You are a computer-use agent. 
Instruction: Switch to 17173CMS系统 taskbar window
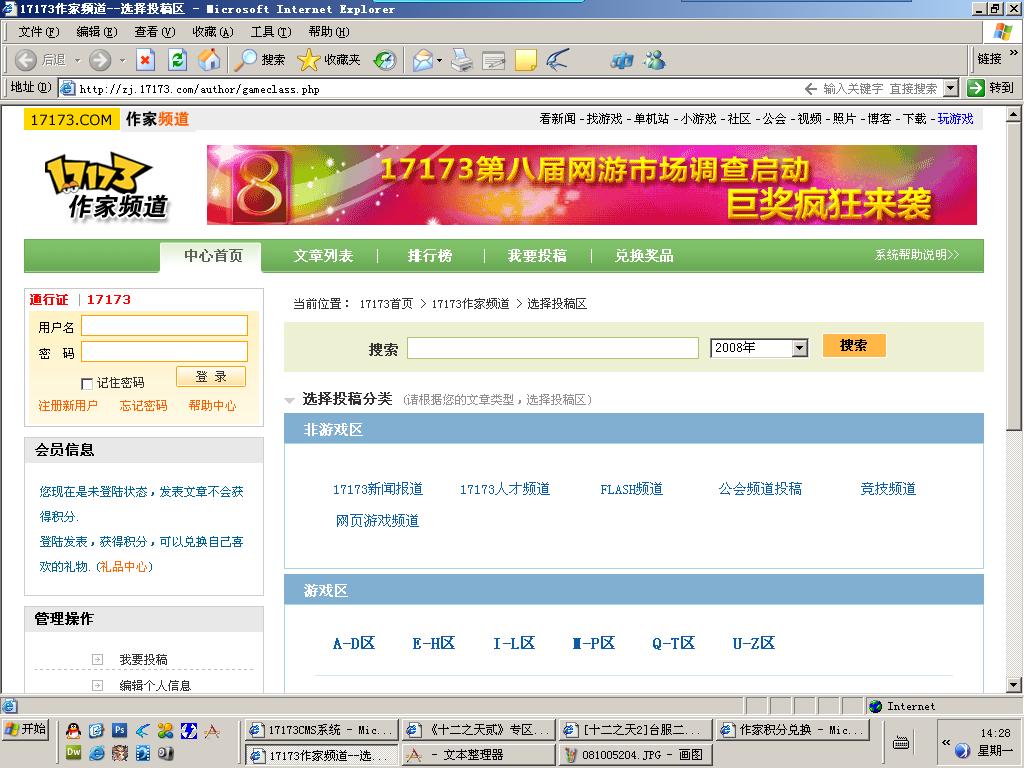pos(322,730)
